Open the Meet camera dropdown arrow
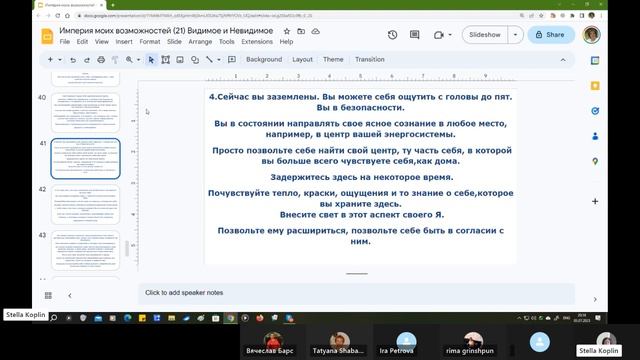640x360 pixels. click(450, 35)
